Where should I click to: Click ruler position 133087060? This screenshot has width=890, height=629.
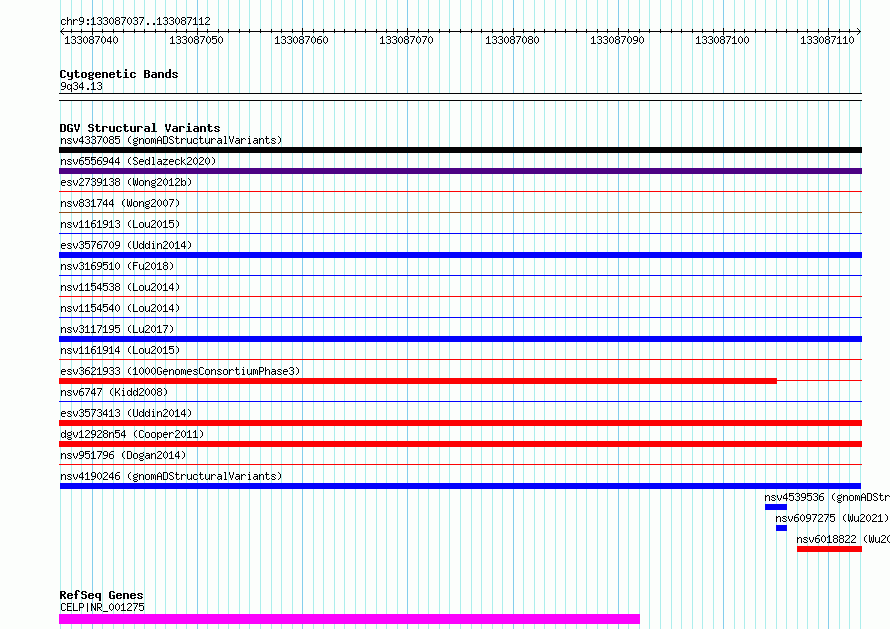tap(301, 40)
